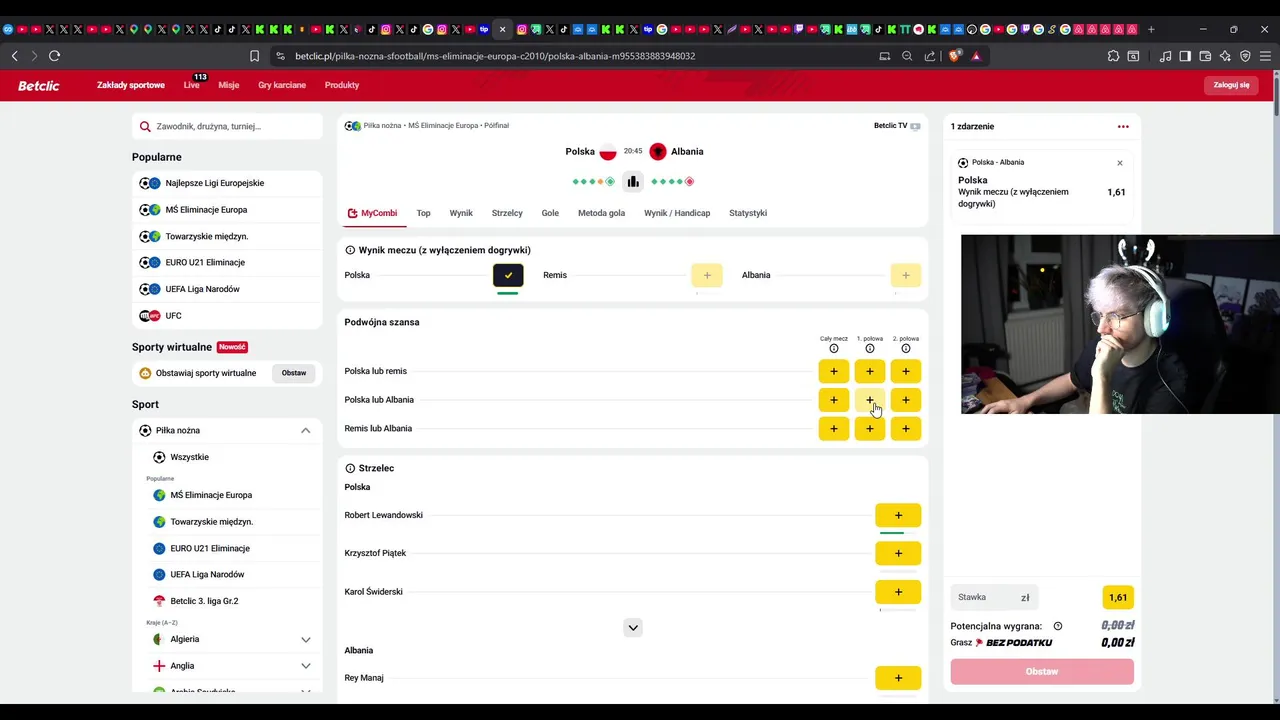
Task: Toggle the browser sidebar panel icon
Action: pyautogui.click(x=1185, y=56)
